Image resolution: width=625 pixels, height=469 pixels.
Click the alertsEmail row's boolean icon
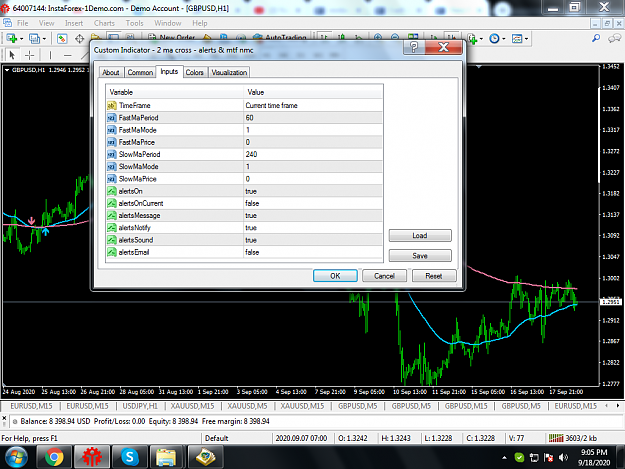[112, 252]
